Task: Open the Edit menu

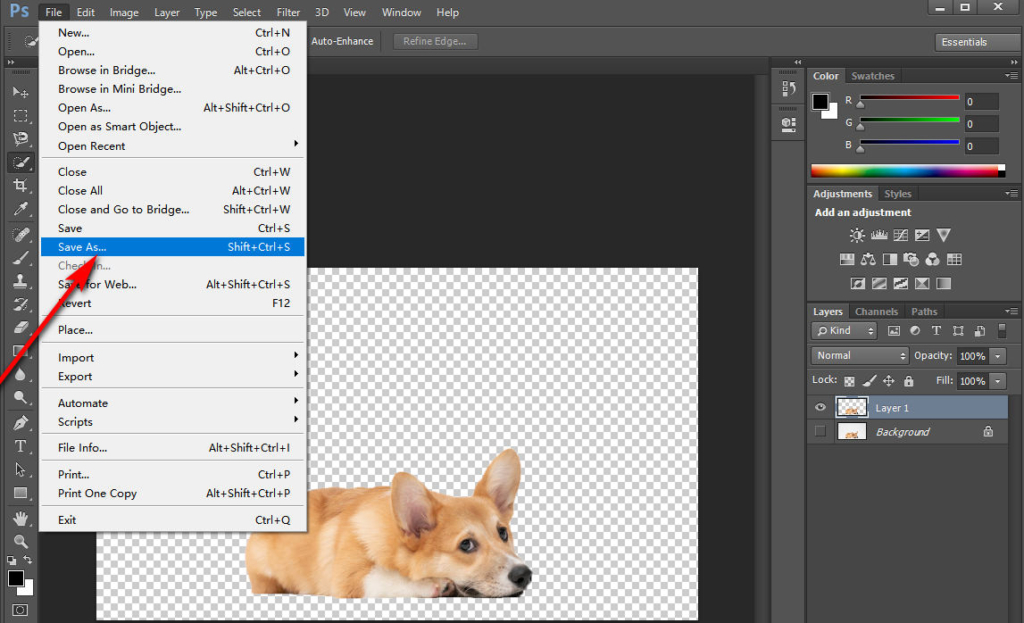Action: click(84, 12)
